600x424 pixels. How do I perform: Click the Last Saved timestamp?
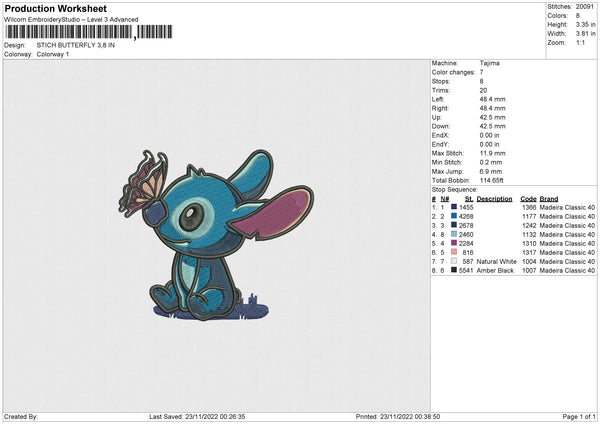coord(197,417)
